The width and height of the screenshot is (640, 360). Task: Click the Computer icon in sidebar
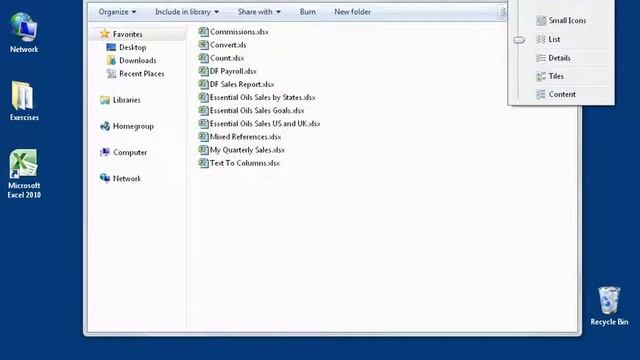pyautogui.click(x=105, y=152)
